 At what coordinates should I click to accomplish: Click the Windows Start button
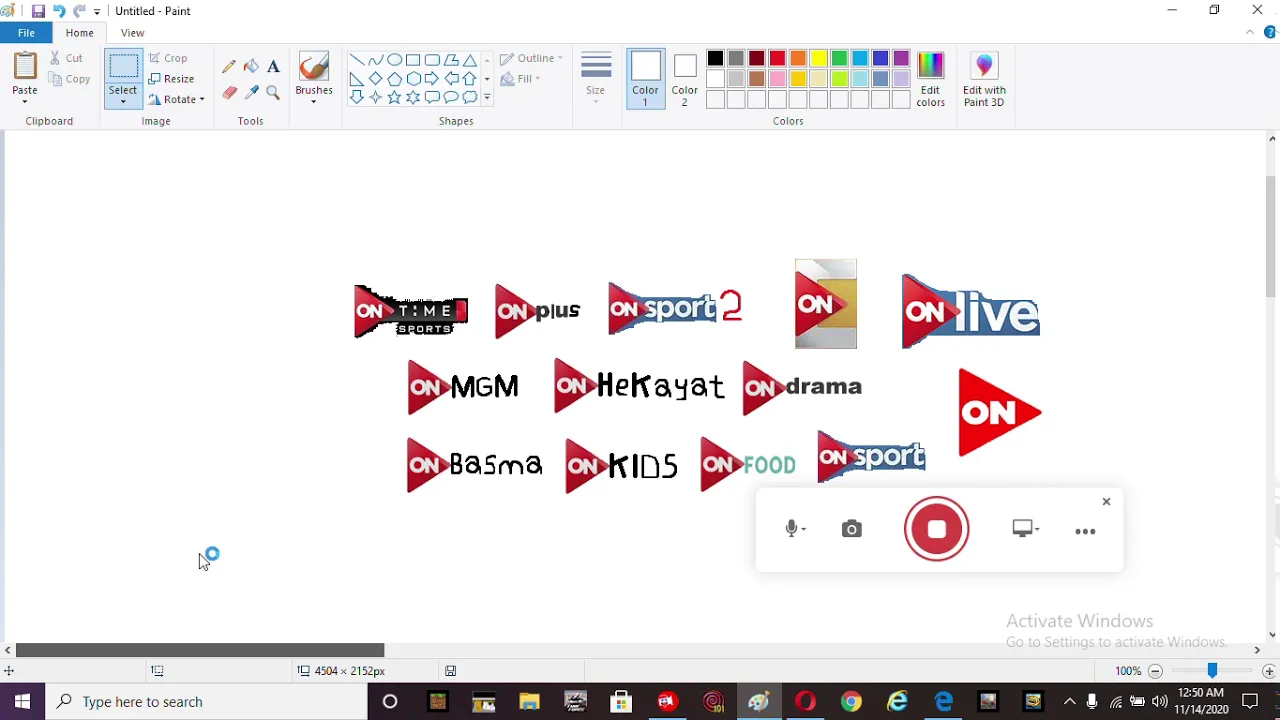(x=22, y=702)
